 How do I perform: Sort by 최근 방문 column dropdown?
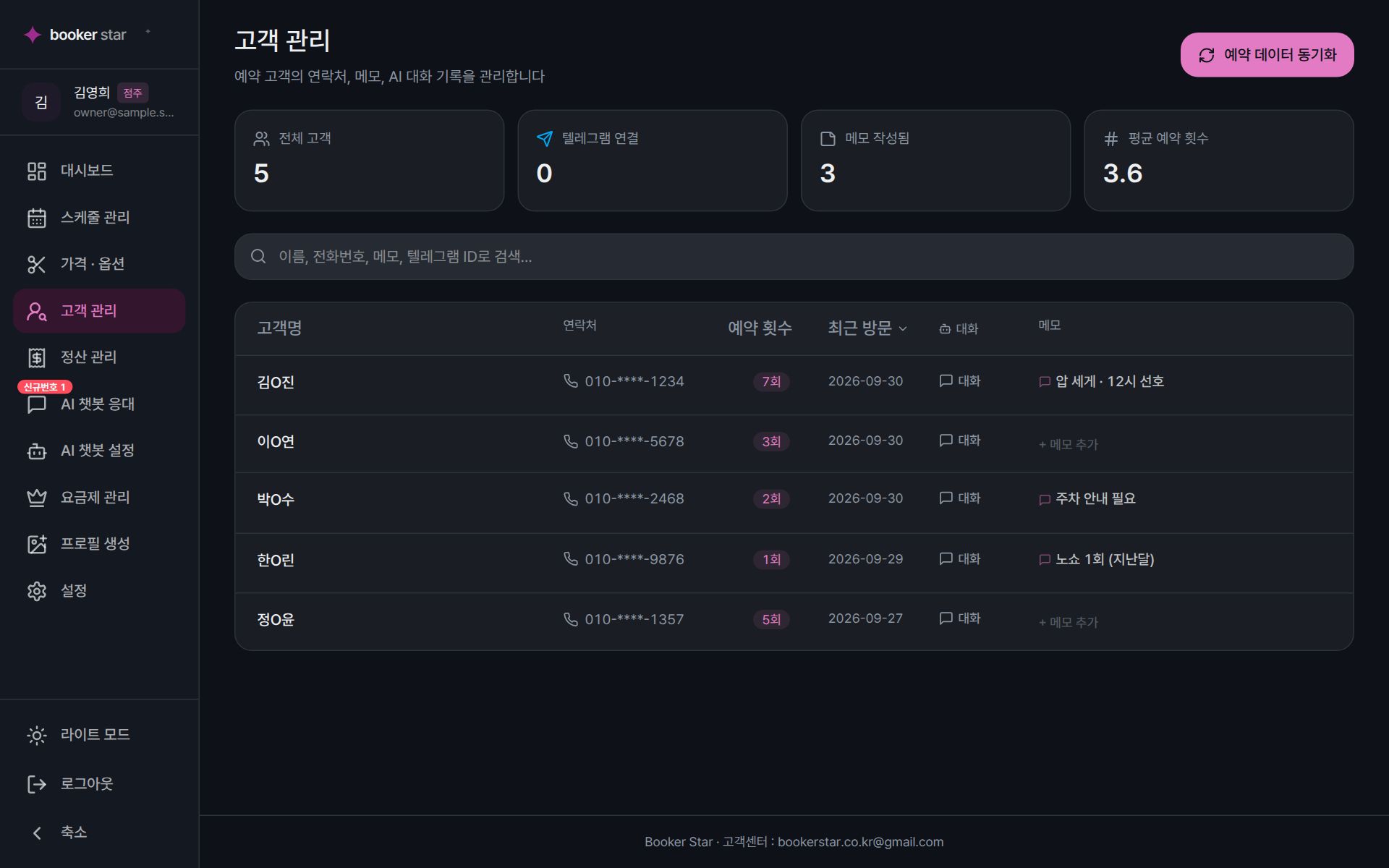(867, 328)
